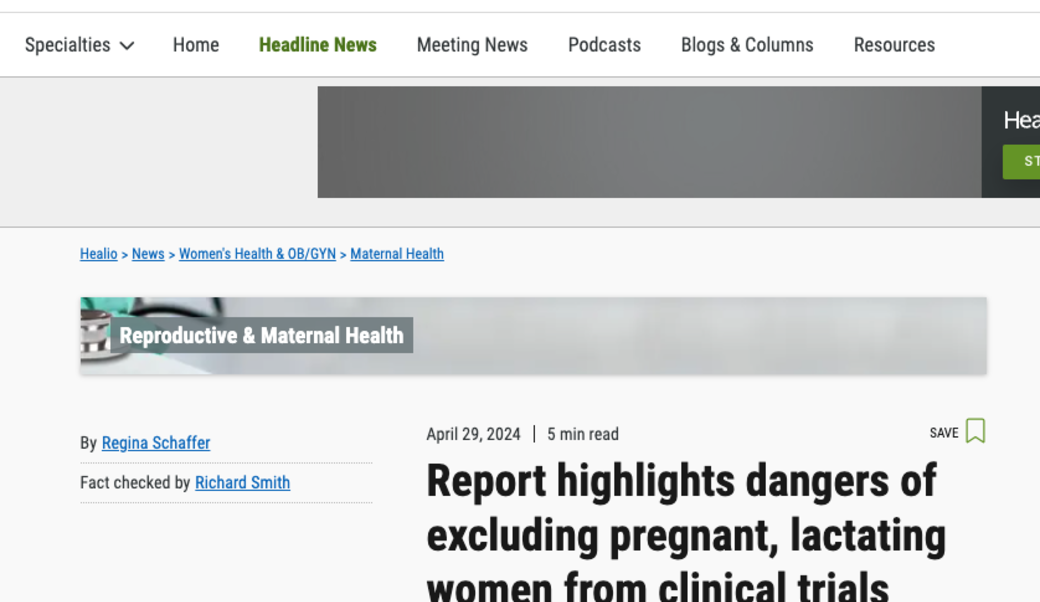The width and height of the screenshot is (1040, 602).
Task: Click fact checker Richard Smith's link
Action: click(242, 483)
